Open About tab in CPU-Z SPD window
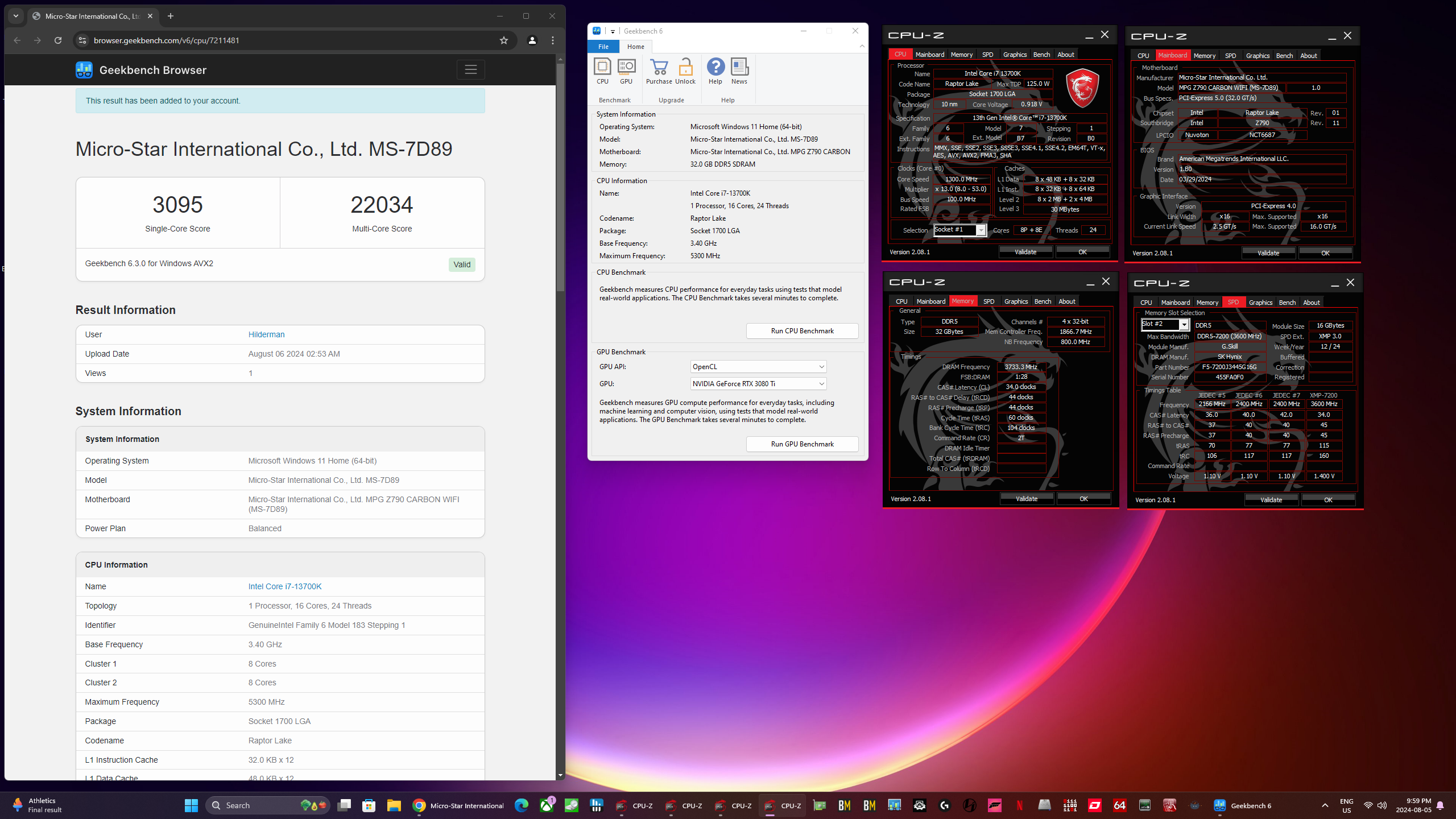 [x=1312, y=303]
